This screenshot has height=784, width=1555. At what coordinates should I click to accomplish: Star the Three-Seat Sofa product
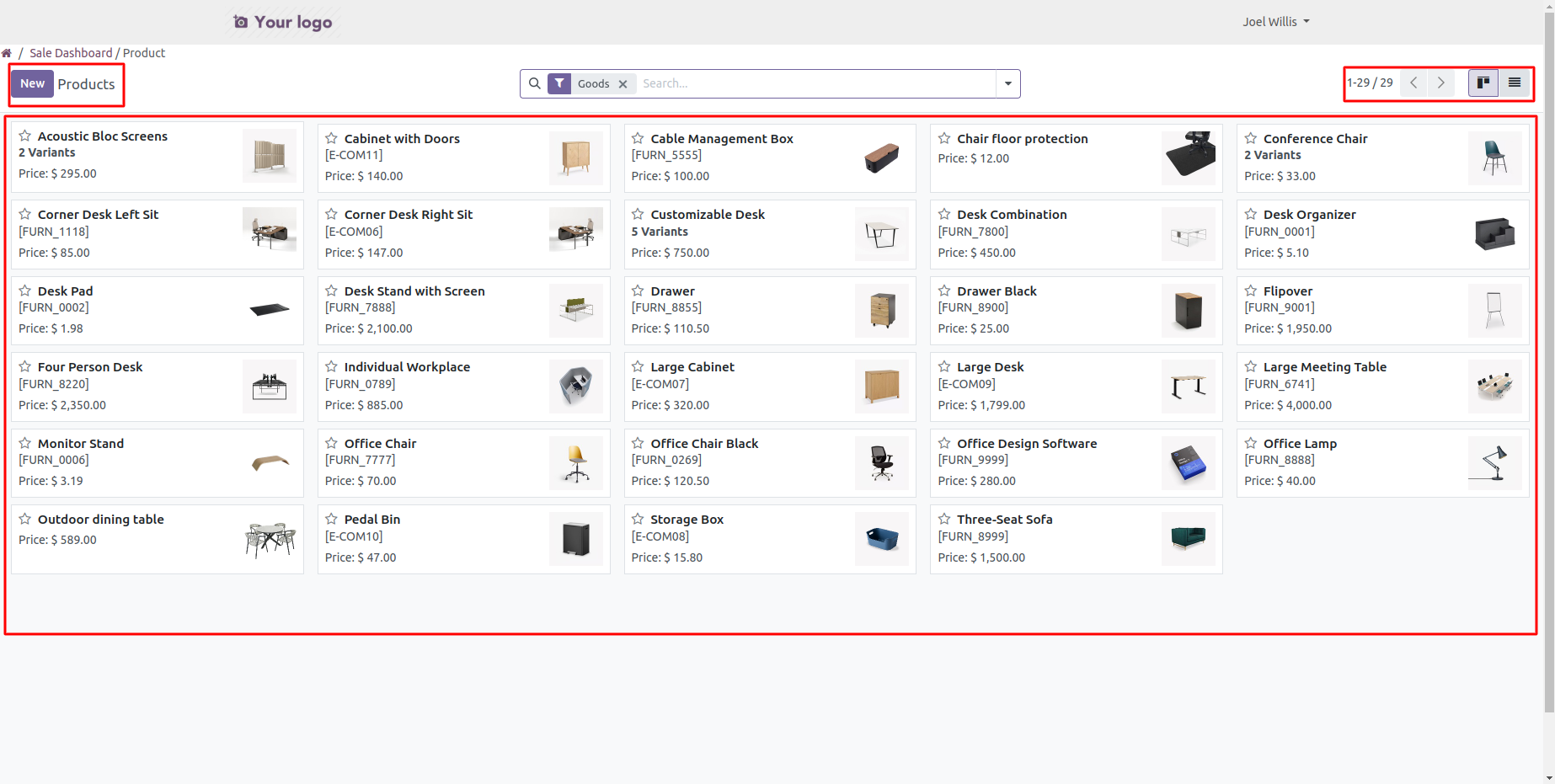click(944, 519)
